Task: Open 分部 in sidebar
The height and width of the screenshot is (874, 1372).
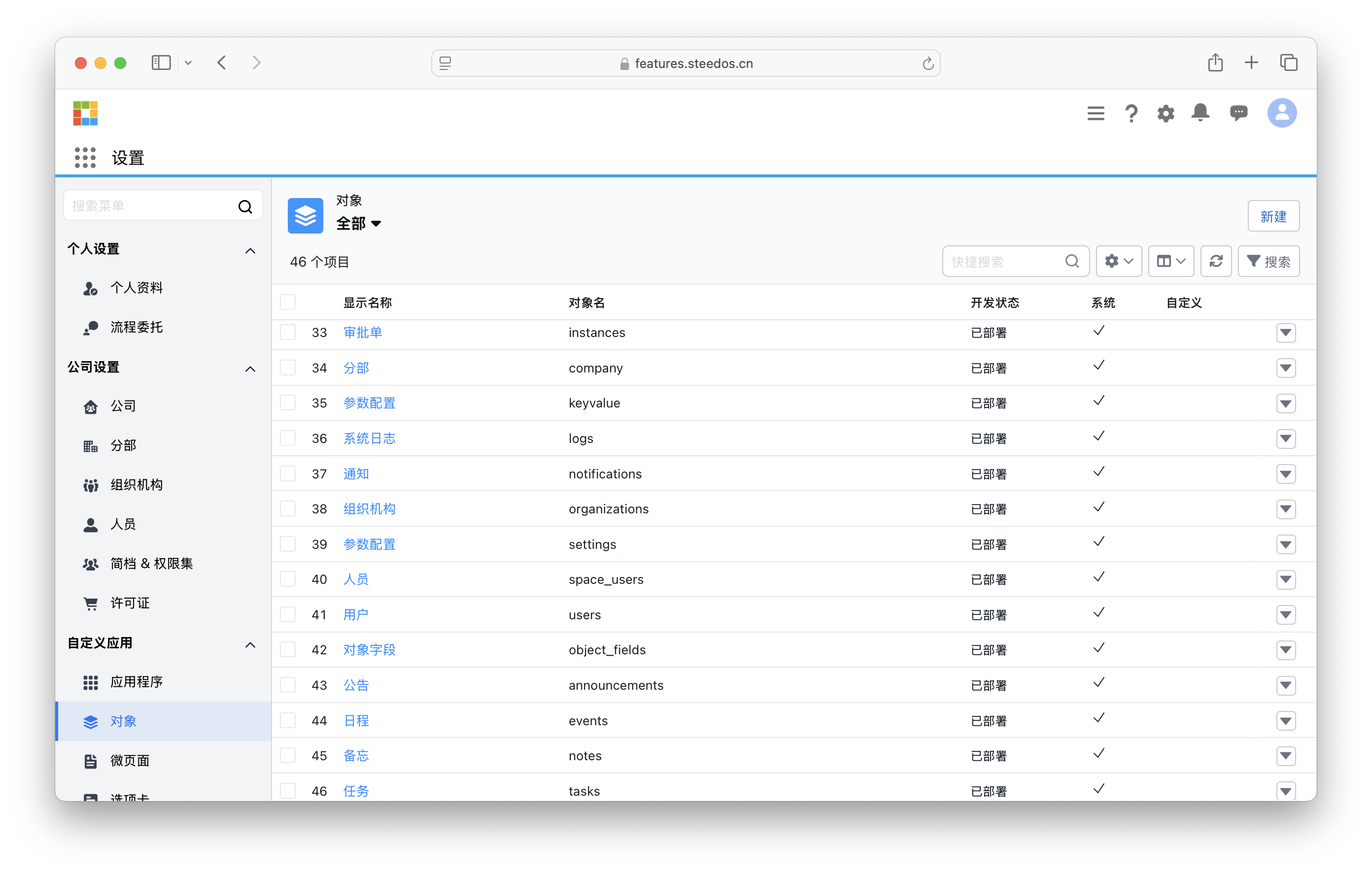Action: [x=164, y=445]
